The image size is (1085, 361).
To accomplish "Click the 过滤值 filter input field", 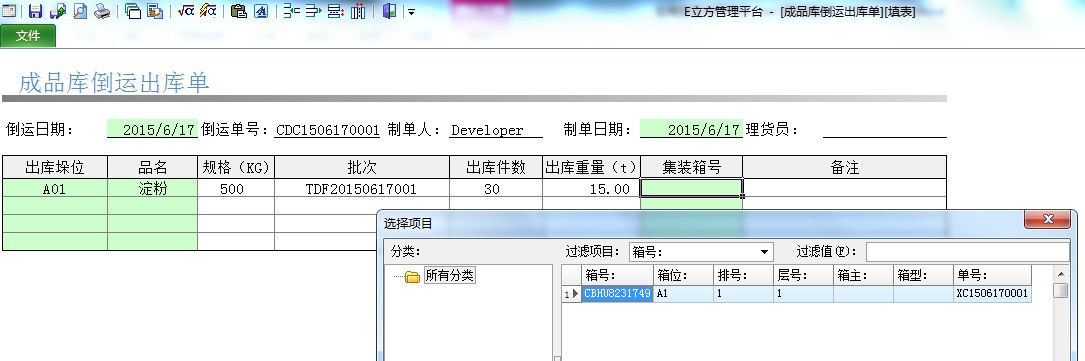I will point(967,252).
